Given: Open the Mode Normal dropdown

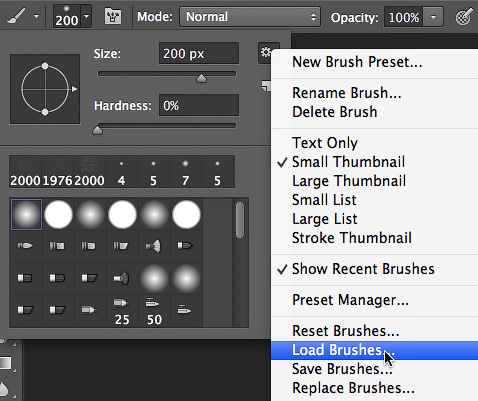Looking at the screenshot, I should pos(250,17).
